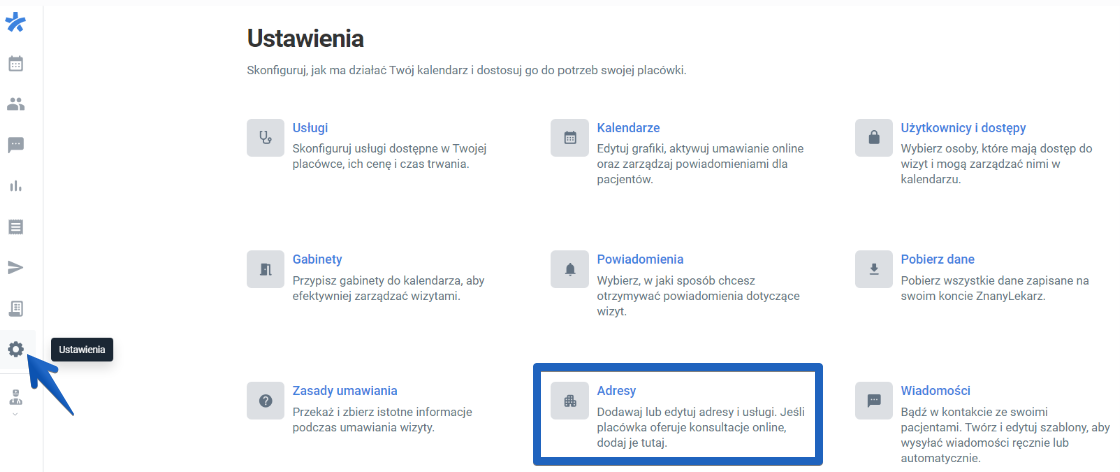Click the padlock icon beside Użytkownicy i dostępy
1120x472 pixels.
coord(874,138)
